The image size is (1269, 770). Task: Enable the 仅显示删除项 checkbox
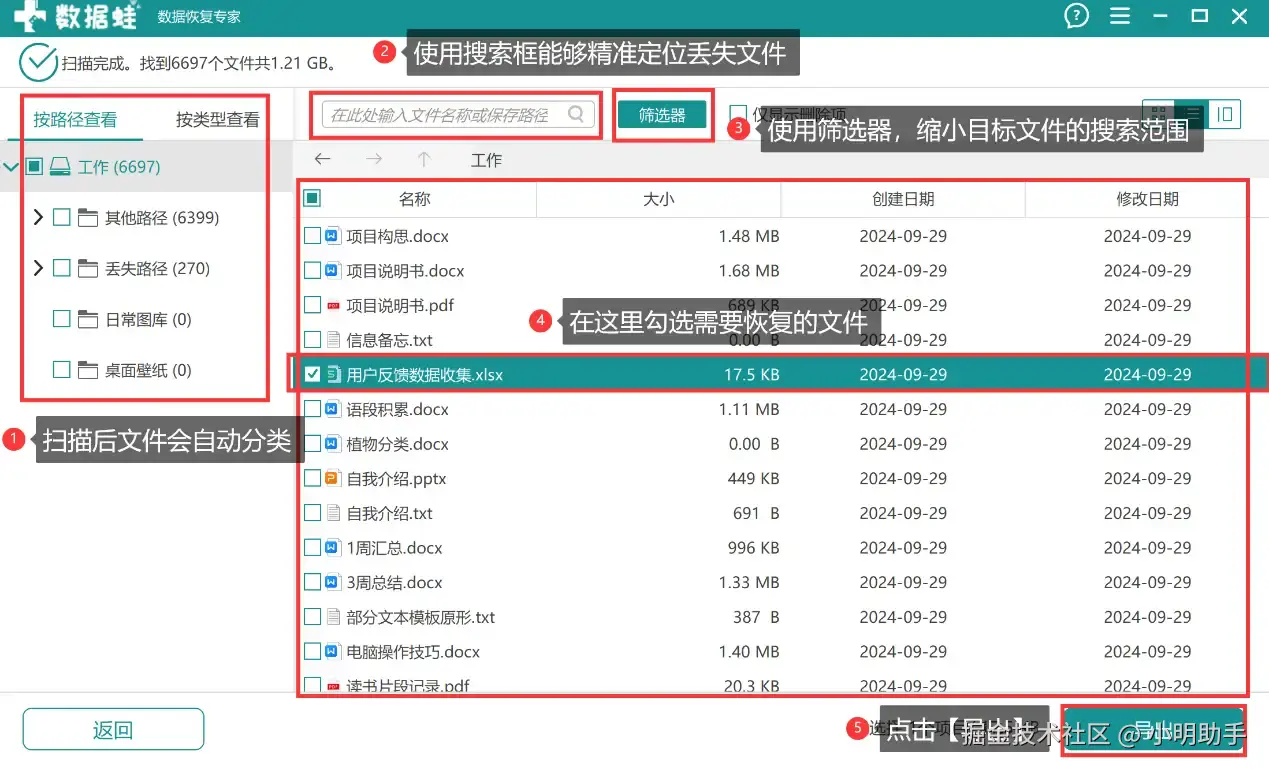click(x=738, y=114)
